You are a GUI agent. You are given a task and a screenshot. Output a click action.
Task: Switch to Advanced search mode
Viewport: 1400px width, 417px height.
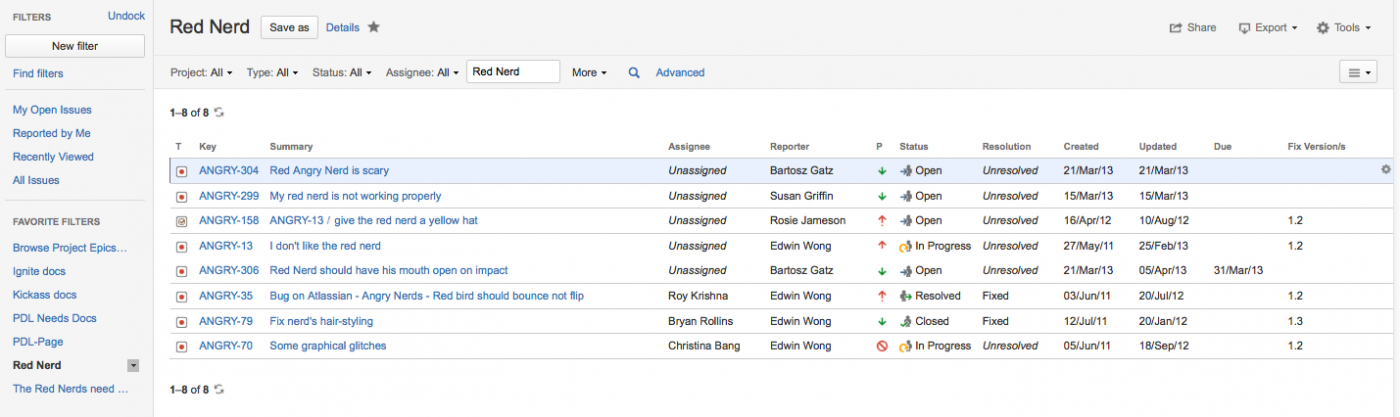point(680,73)
